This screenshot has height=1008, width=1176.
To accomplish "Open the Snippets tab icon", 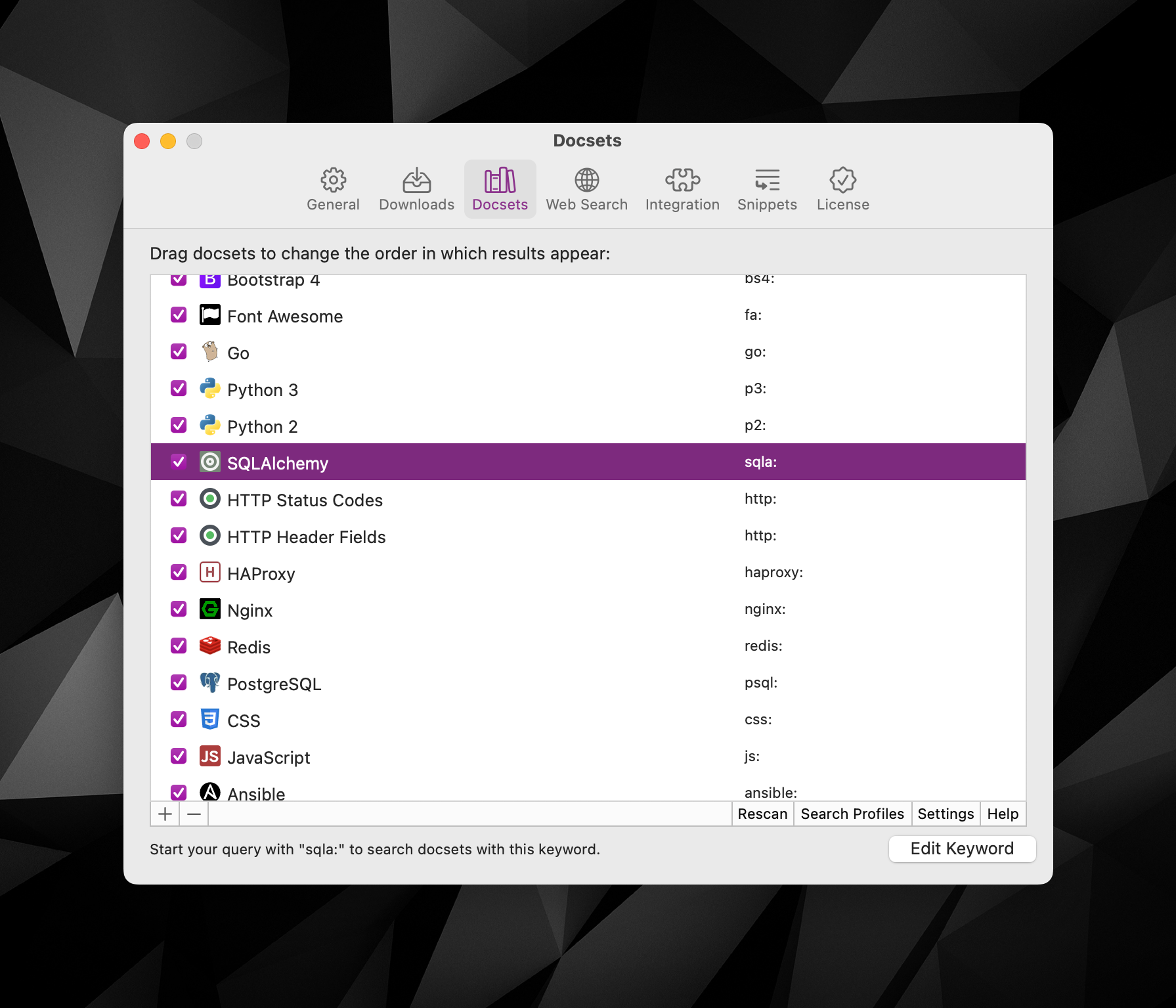I will tap(767, 180).
